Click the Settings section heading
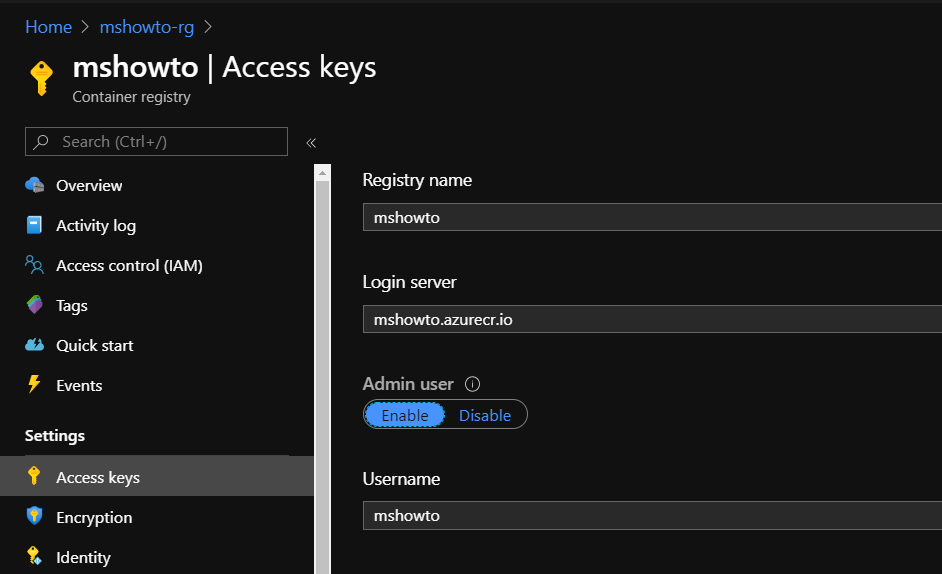The image size is (942, 574). [x=55, y=436]
